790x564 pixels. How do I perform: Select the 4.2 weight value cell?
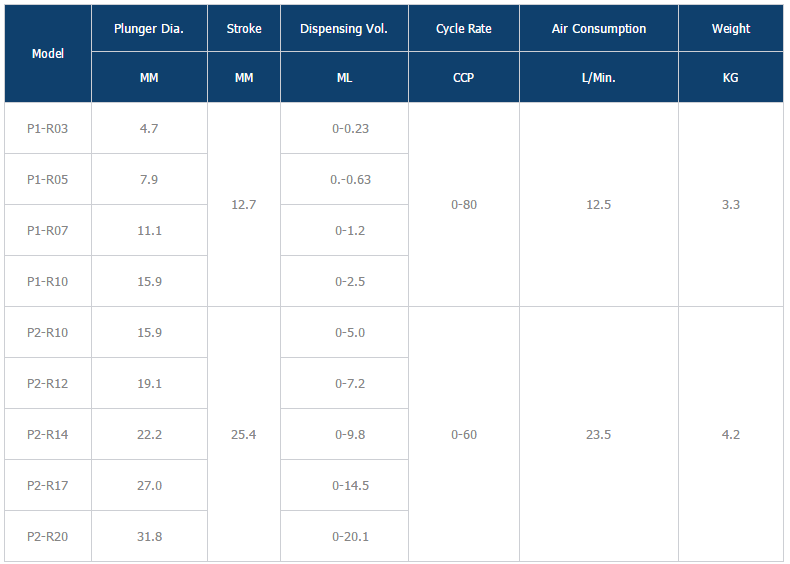pos(731,434)
